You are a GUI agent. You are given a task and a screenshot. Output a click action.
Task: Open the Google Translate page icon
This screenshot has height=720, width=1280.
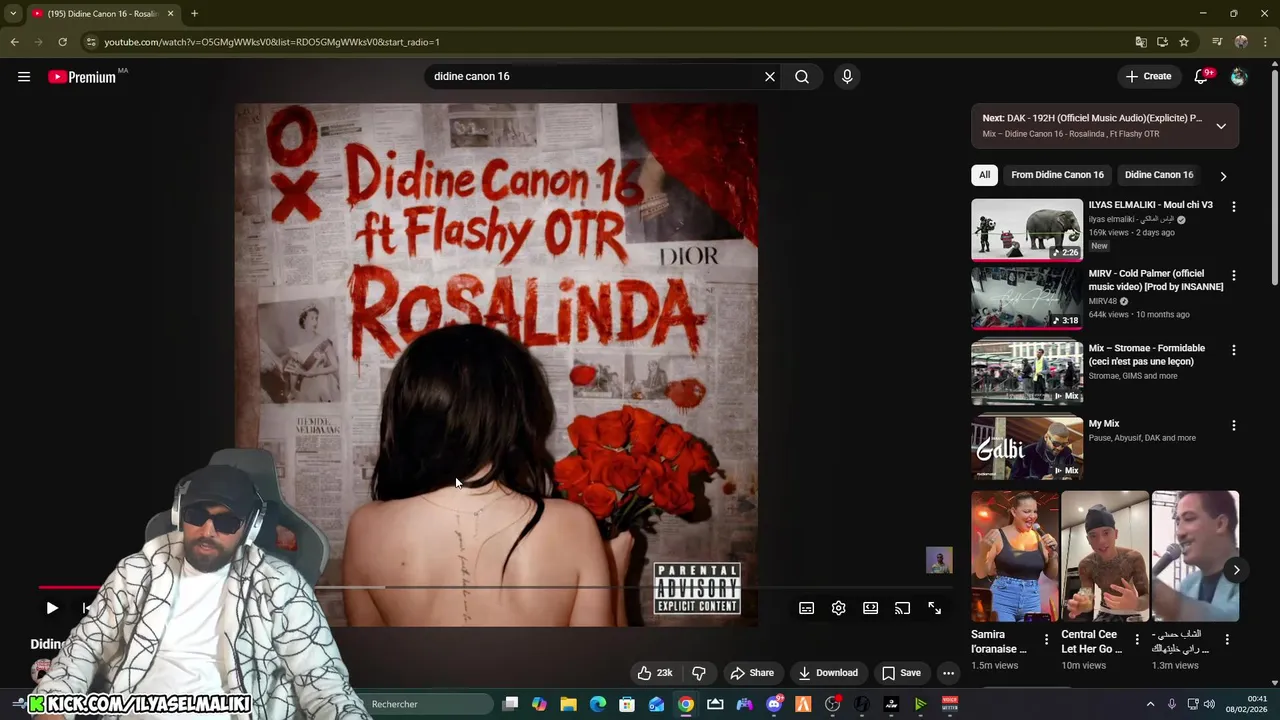tap(1141, 42)
